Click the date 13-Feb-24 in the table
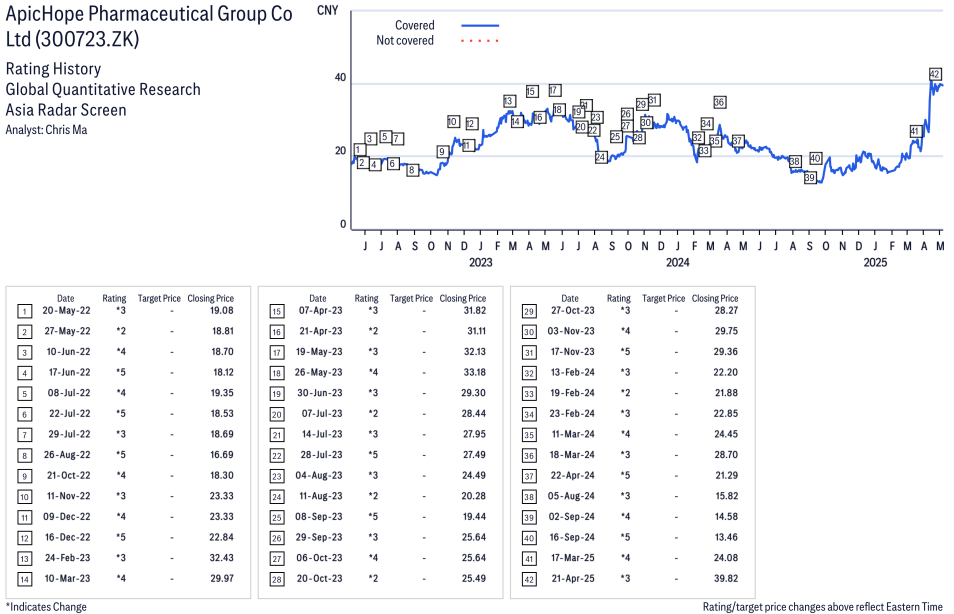The width and height of the screenshot is (954, 614). click(x=573, y=372)
